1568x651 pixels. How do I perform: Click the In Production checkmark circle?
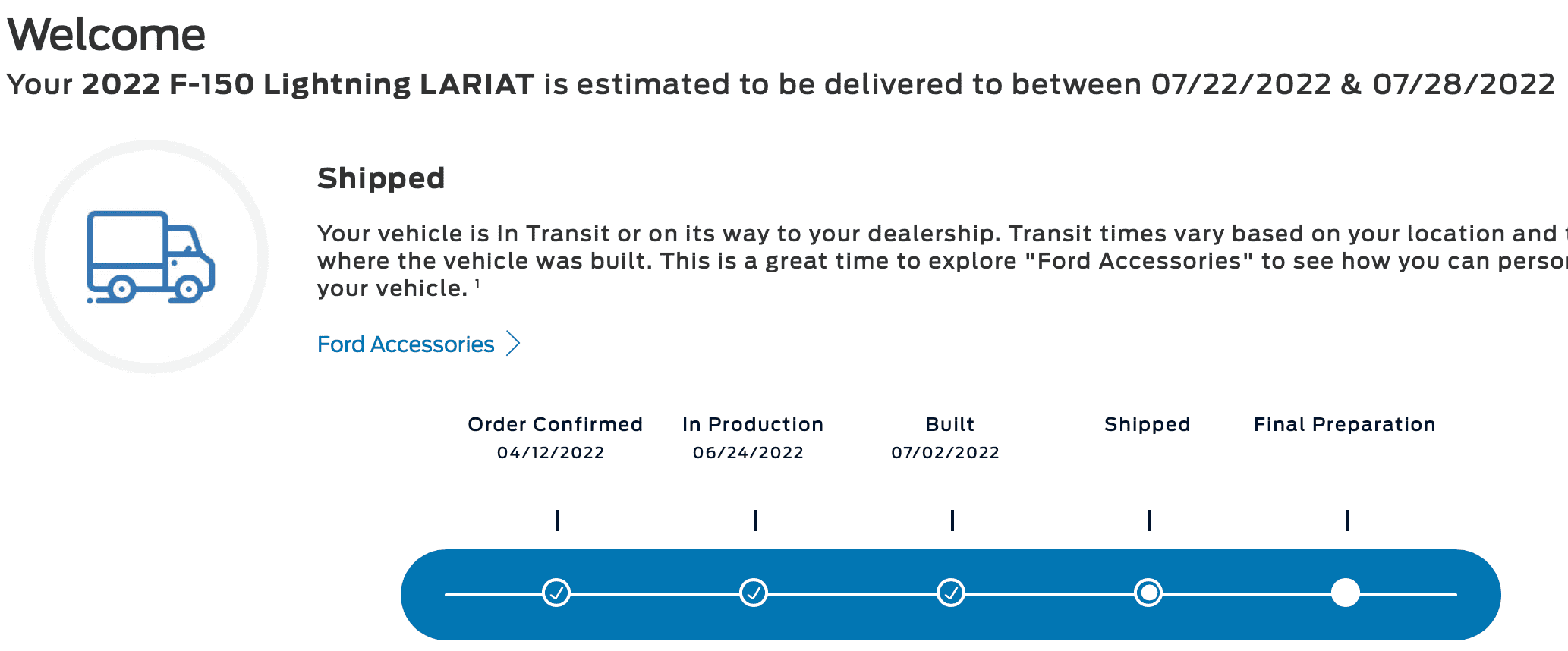(x=754, y=593)
